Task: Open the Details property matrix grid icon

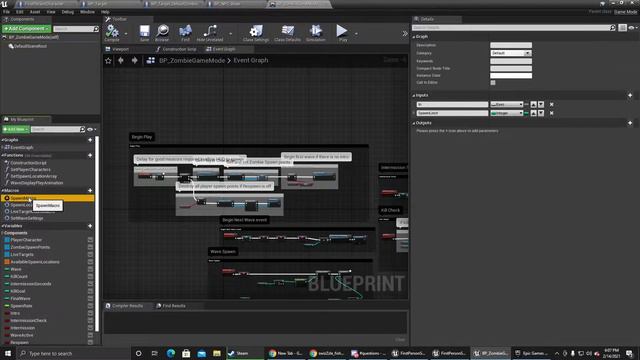Action: tap(622, 28)
